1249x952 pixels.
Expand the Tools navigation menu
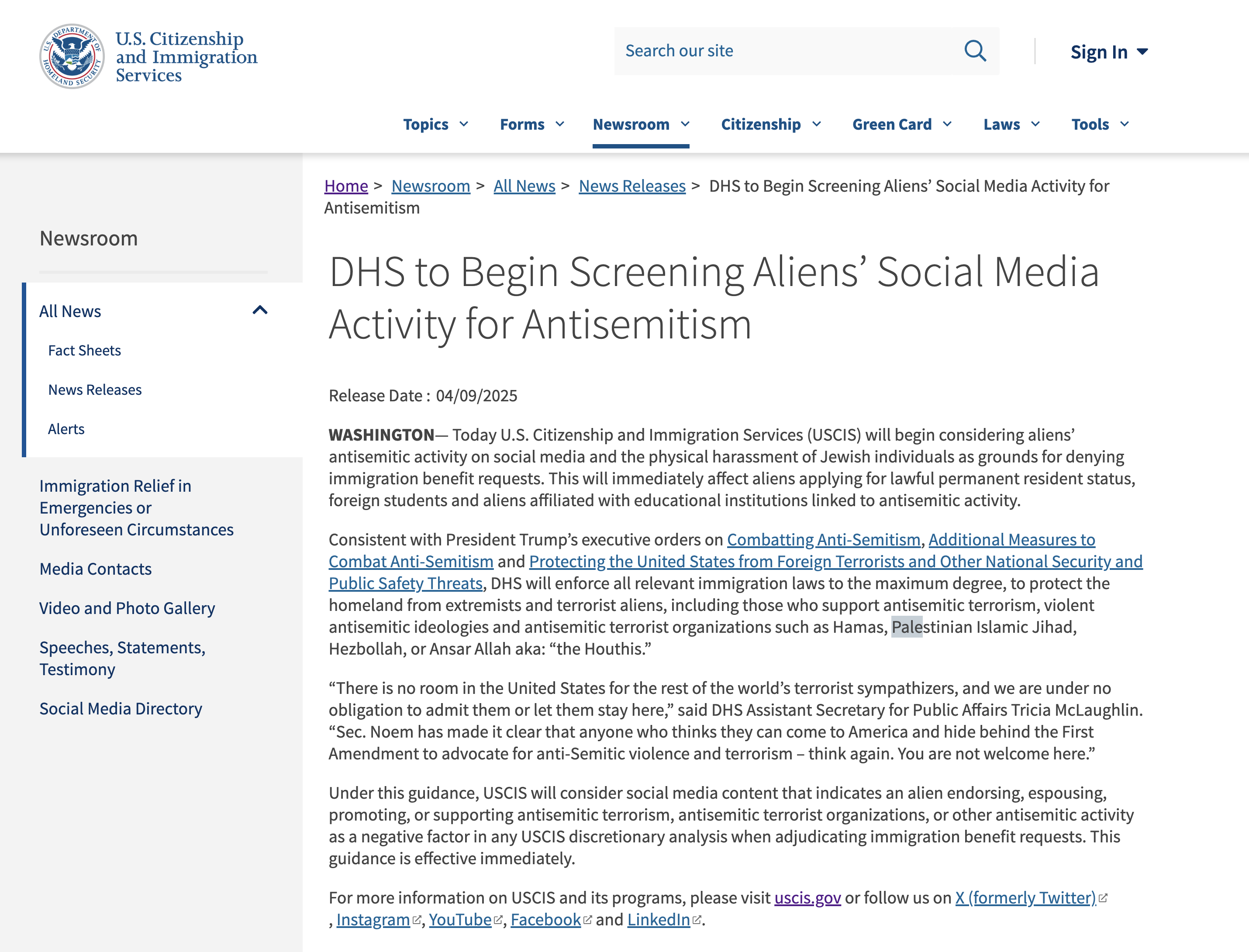pyautogui.click(x=1099, y=124)
